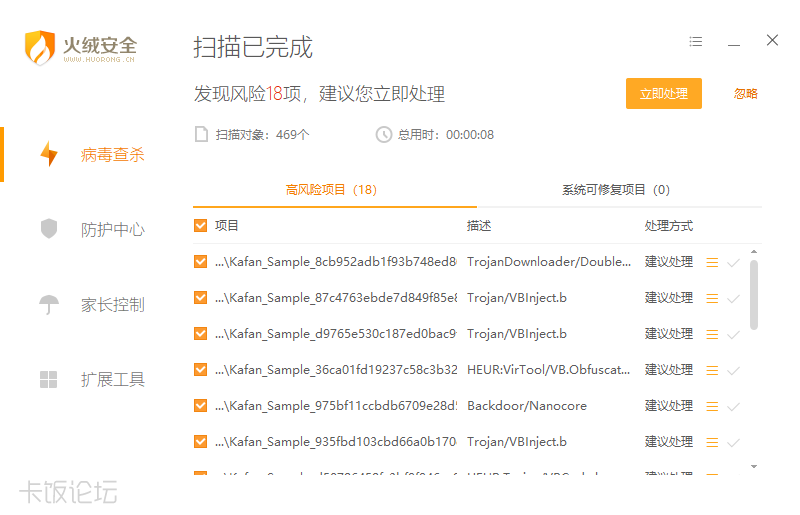
Task: Open details icon for Kafan_Sample_8cb952 row
Action: click(x=712, y=262)
